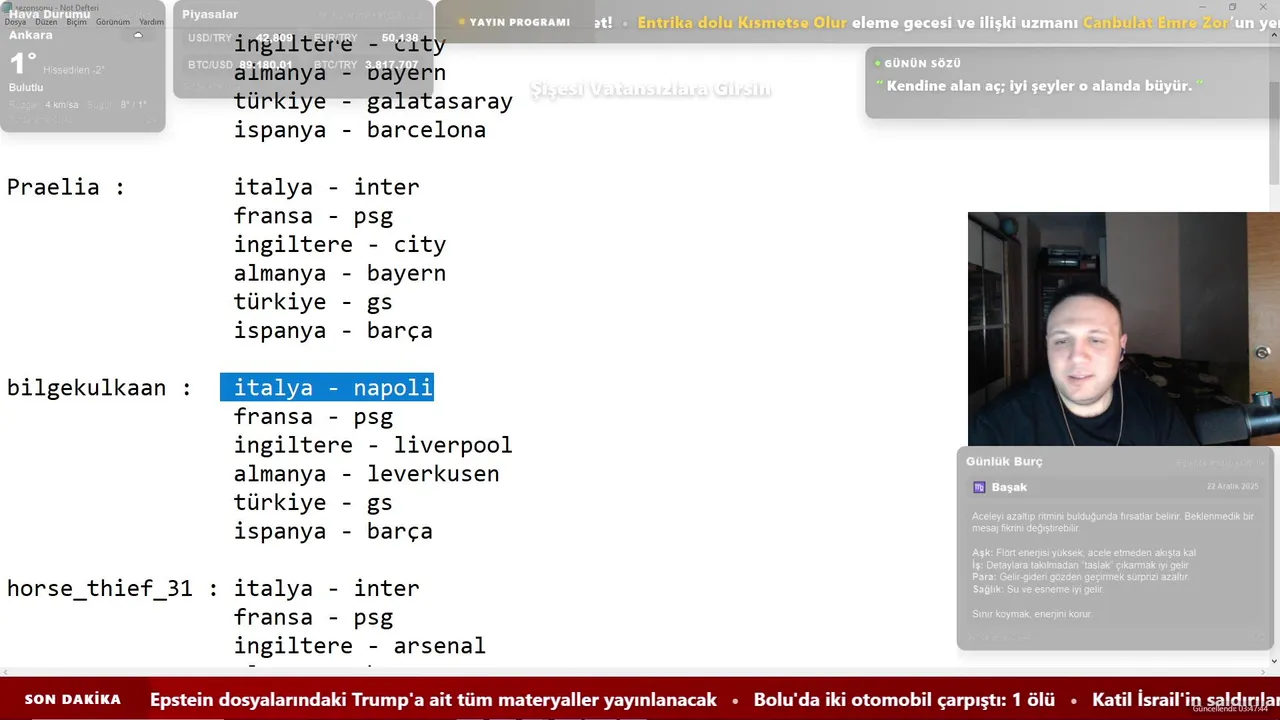1280x720 pixels.
Task: Click 'almanya - bayern' in Praelia's list
Action: [340, 273]
